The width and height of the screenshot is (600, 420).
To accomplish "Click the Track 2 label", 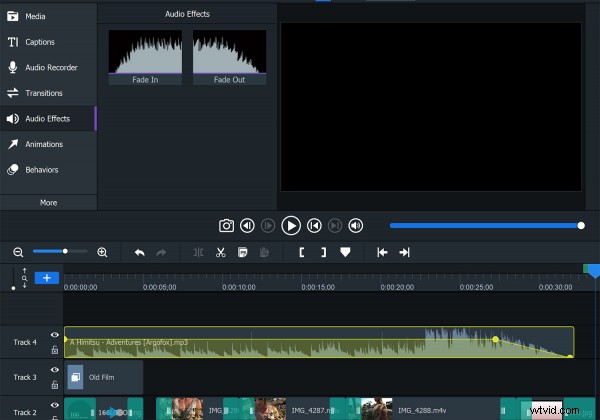I will (x=25, y=412).
